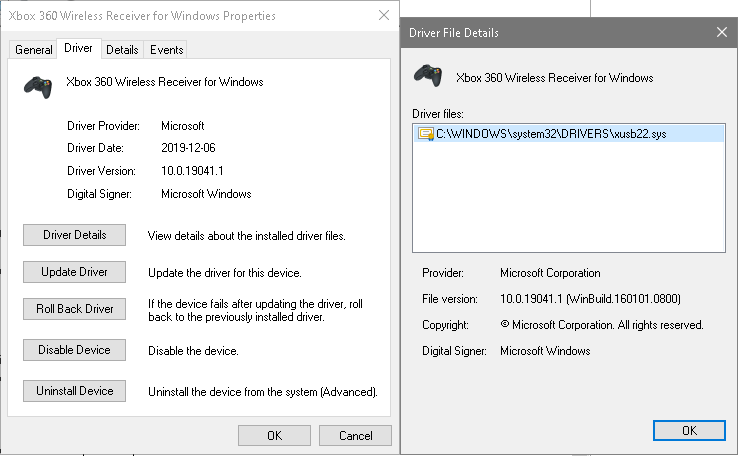The width and height of the screenshot is (738, 456).
Task: Open the Events tab
Action: click(x=166, y=49)
